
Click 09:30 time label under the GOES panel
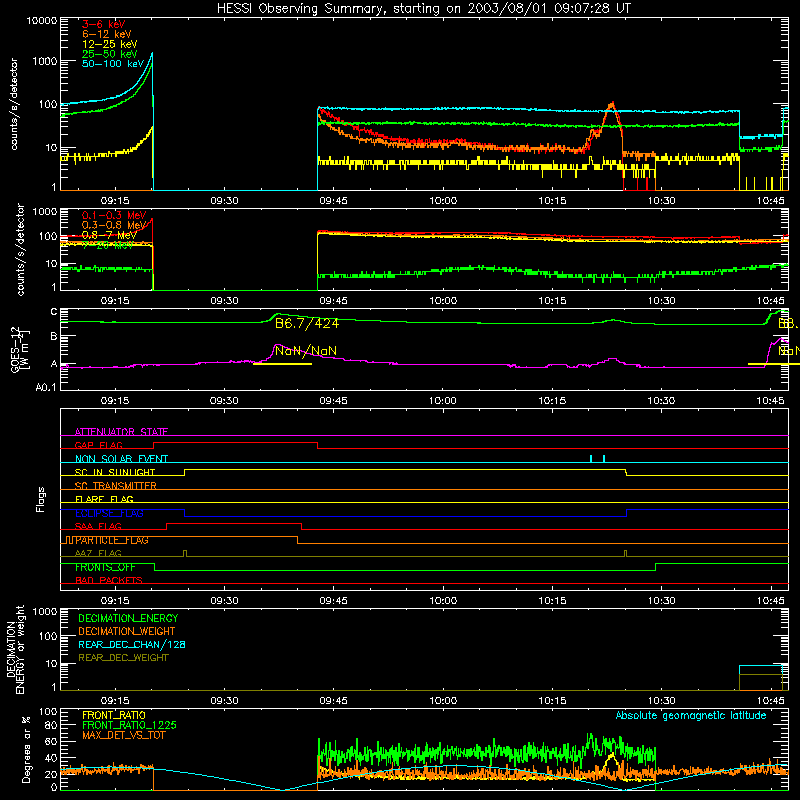(x=224, y=401)
